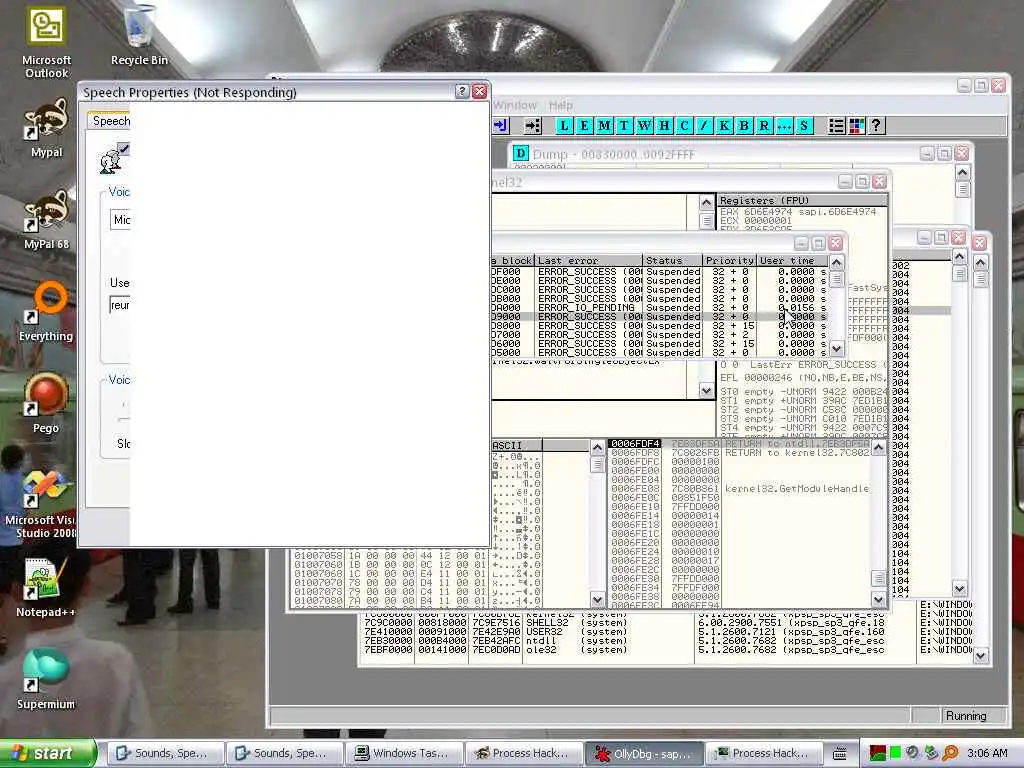The height and width of the screenshot is (768, 1024).
Task: Click scroll up arrow of Dump window
Action: [x=962, y=172]
